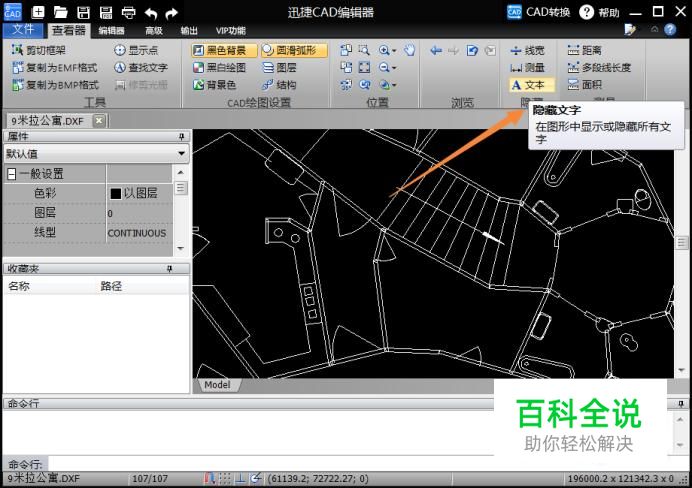Image resolution: width=692 pixels, height=488 pixels.
Task: Click the new file icon in title bar
Action: pos(38,12)
